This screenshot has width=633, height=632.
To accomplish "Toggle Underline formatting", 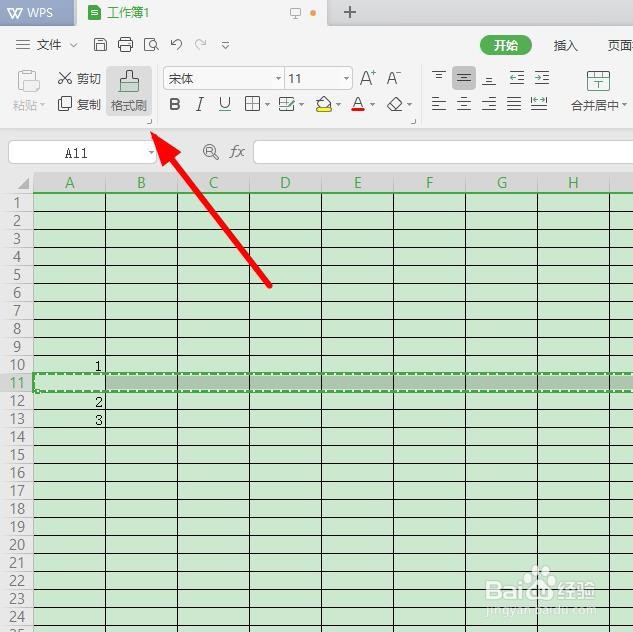I will tap(225, 104).
